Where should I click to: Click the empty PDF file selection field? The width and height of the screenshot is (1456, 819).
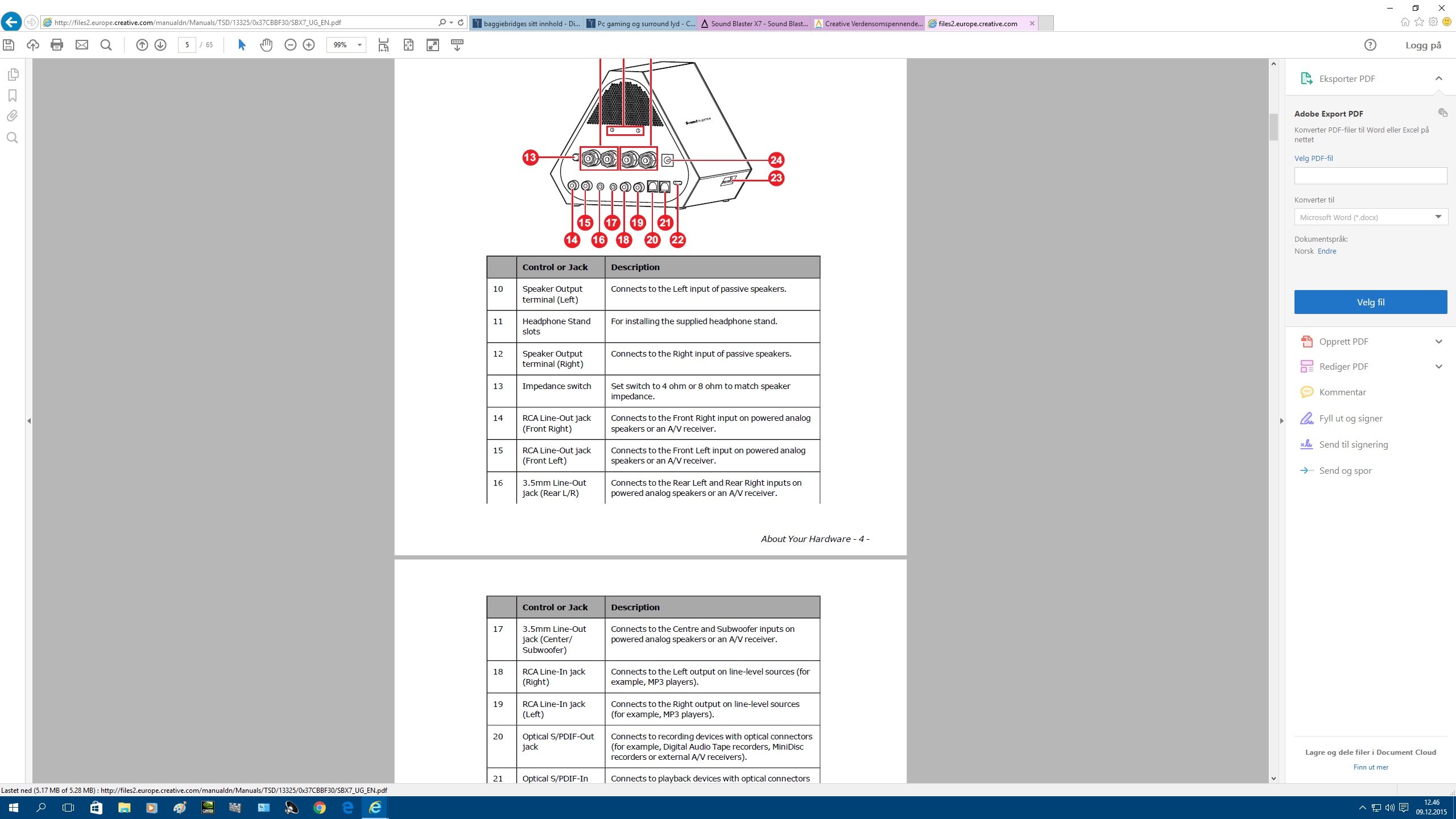click(x=1371, y=176)
